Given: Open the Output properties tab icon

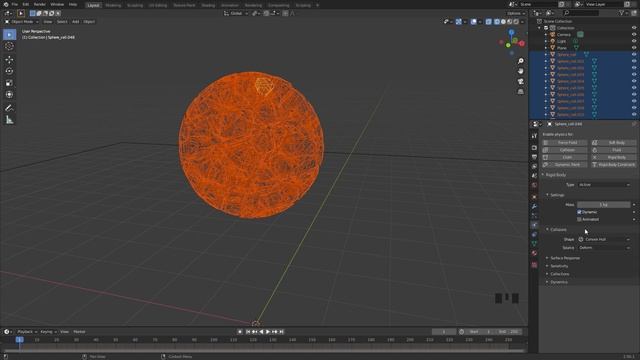Looking at the screenshot, I should click(x=534, y=157).
